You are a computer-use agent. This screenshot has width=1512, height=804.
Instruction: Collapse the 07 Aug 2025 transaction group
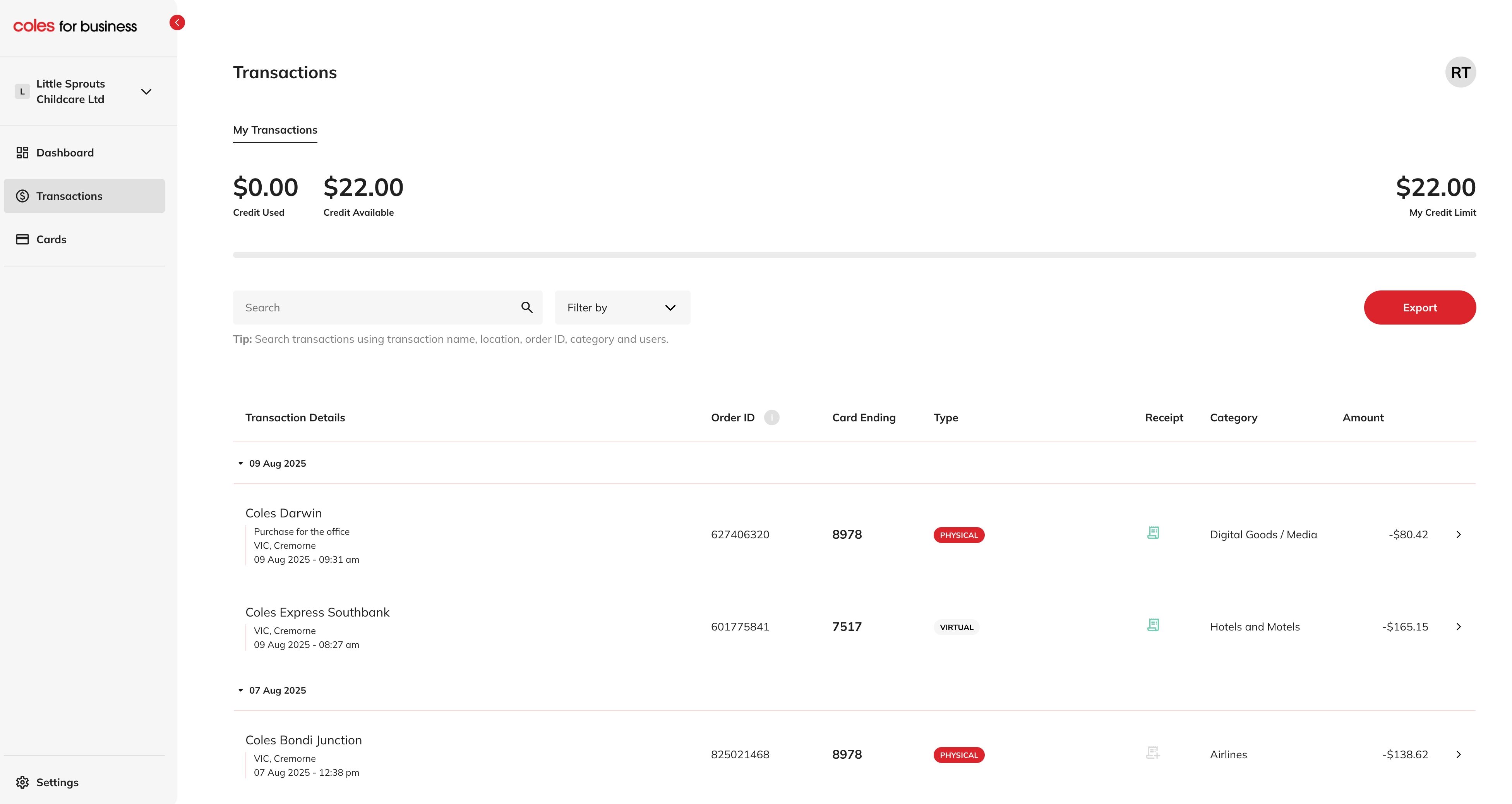coord(240,690)
